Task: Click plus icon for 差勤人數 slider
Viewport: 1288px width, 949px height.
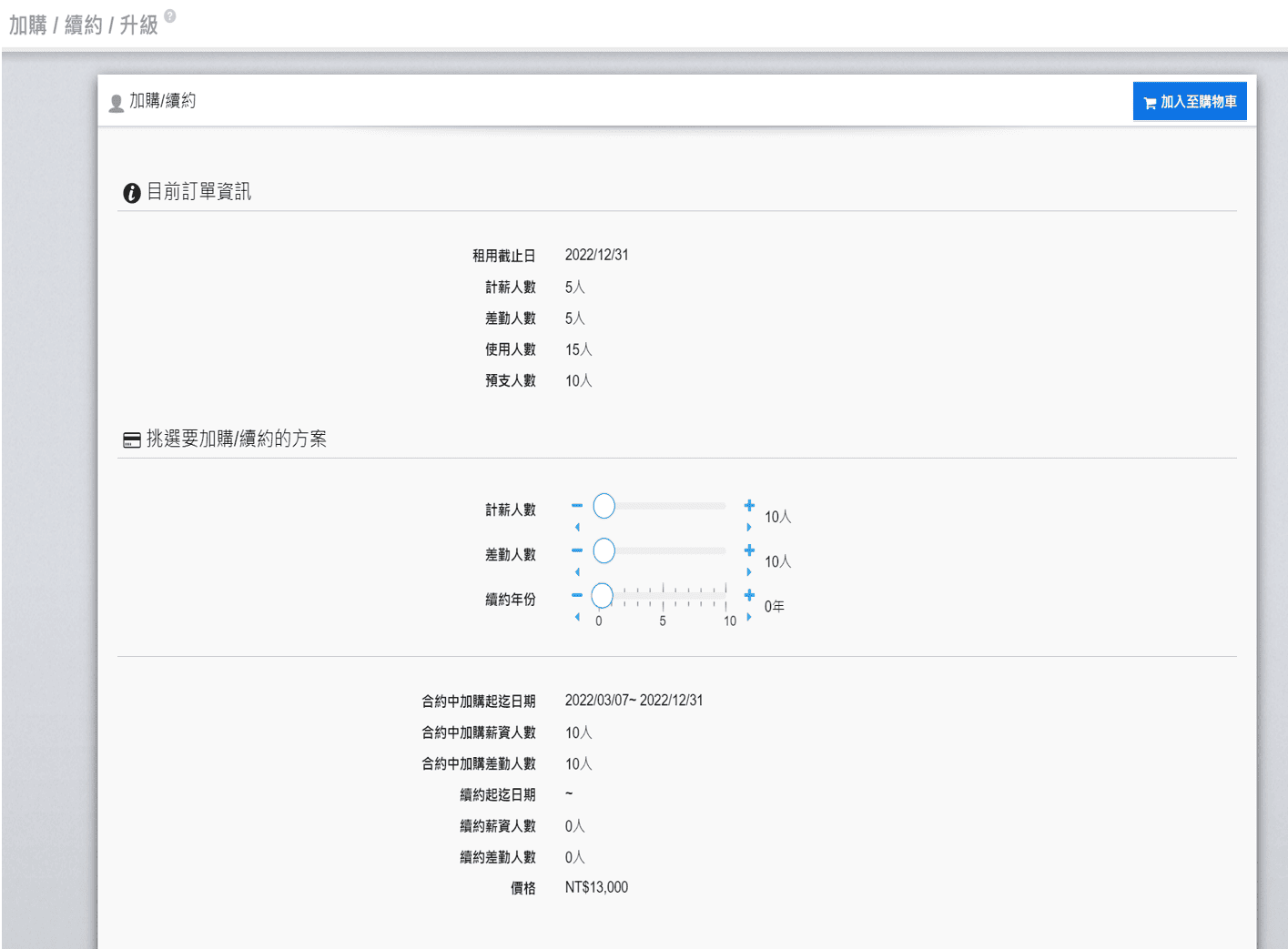Action: point(749,550)
